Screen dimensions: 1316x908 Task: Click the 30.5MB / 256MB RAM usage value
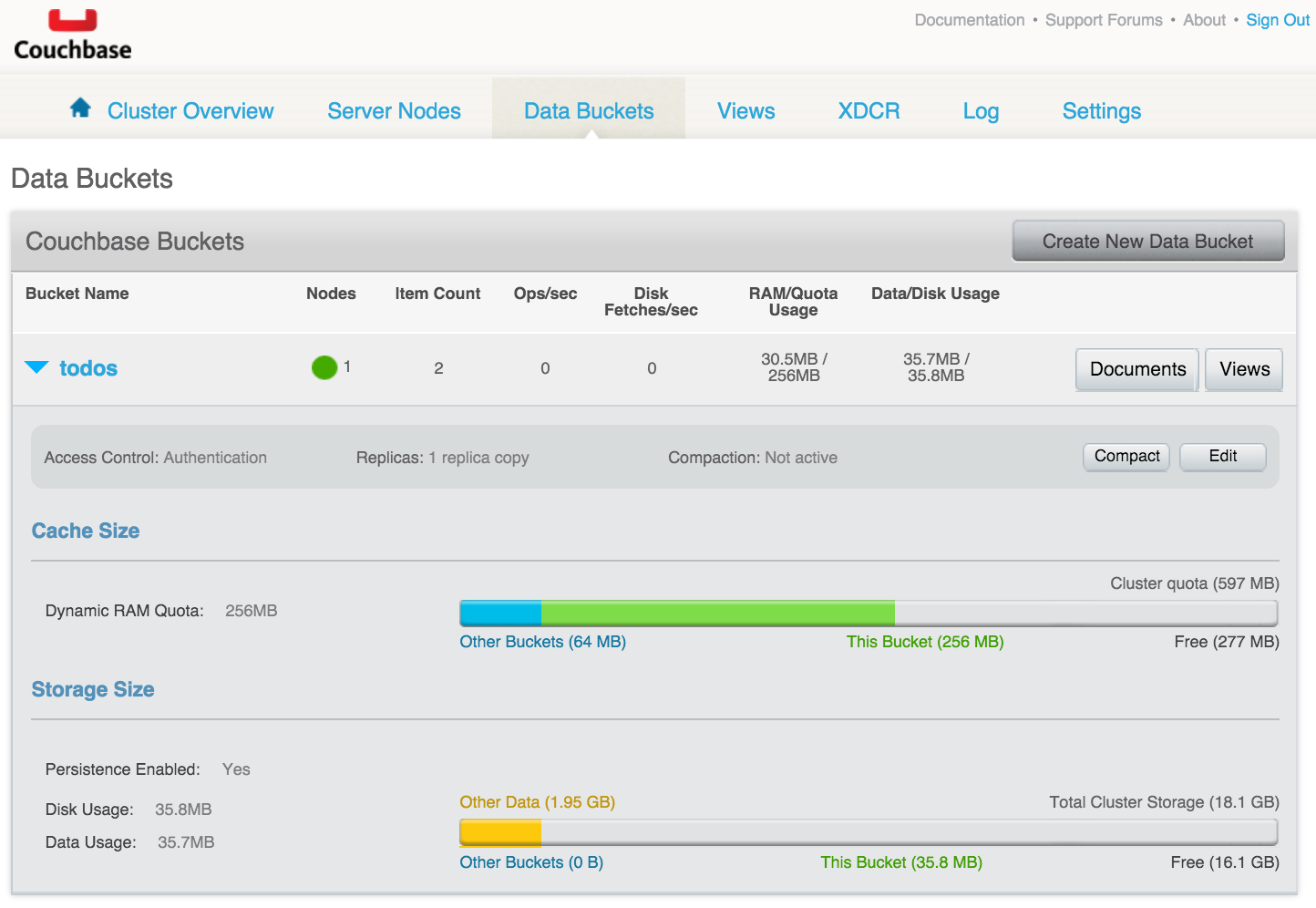[x=794, y=367]
